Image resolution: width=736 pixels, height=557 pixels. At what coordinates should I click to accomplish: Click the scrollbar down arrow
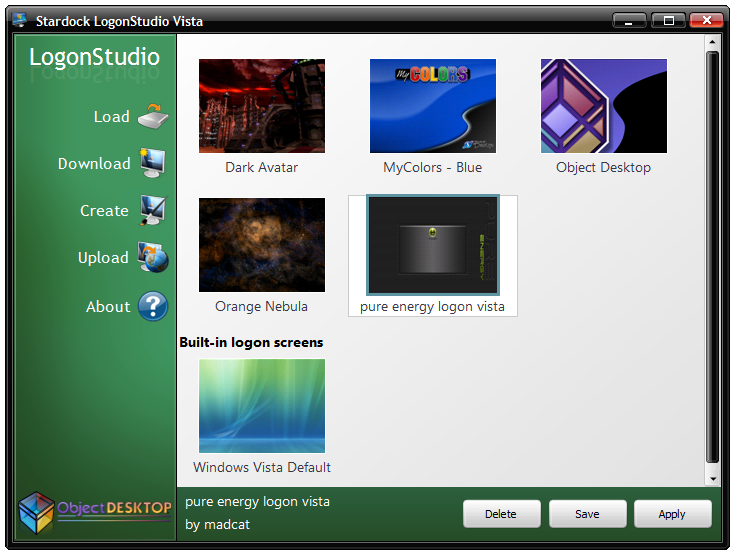click(x=713, y=479)
